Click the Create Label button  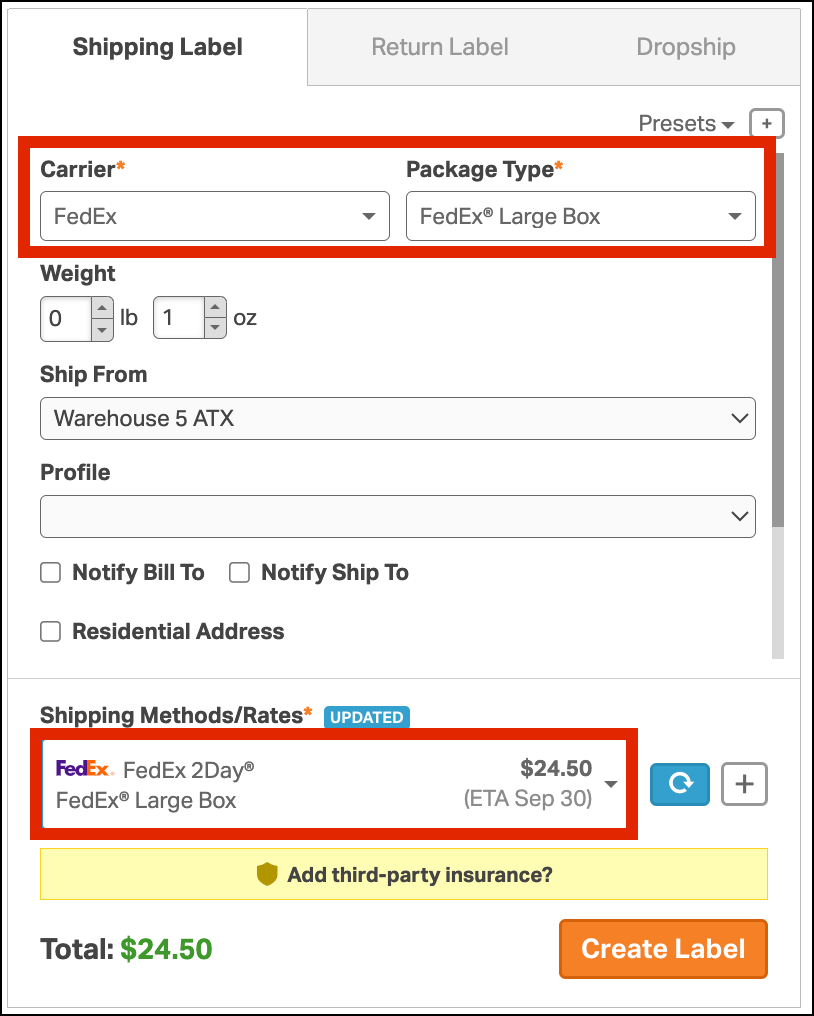click(663, 948)
